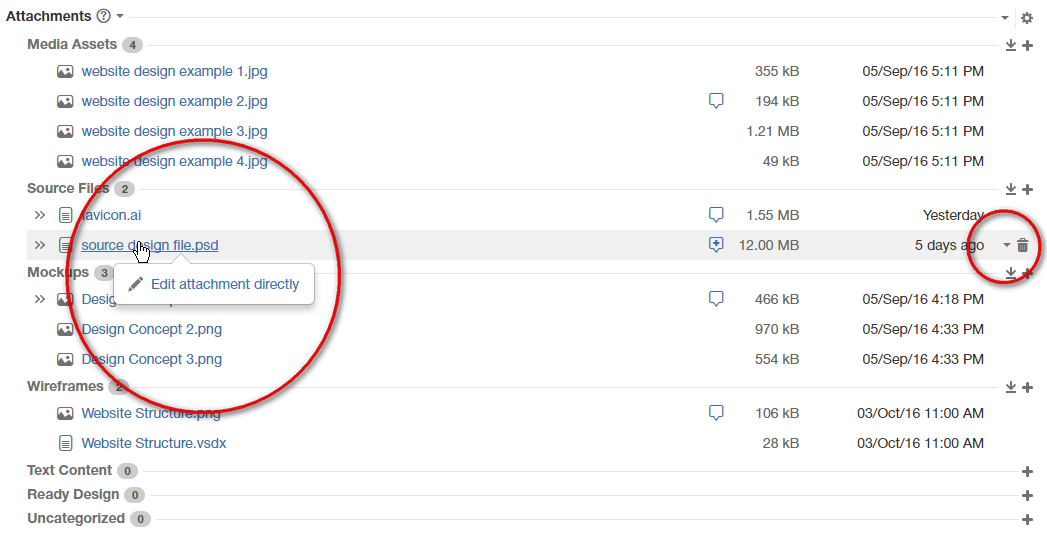Open dropdown arrow next to Attachments title
This screenshot has width=1047, height=536.
coord(120,17)
